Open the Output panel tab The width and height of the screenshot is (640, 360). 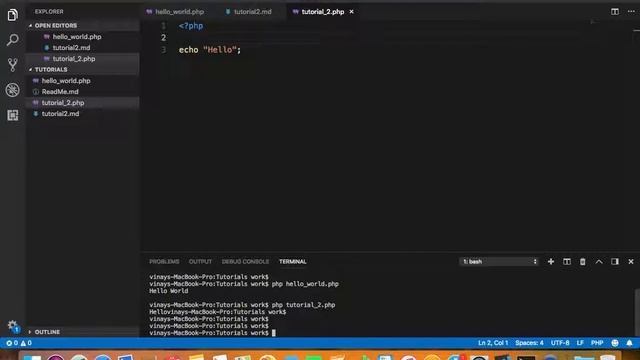[200, 262]
